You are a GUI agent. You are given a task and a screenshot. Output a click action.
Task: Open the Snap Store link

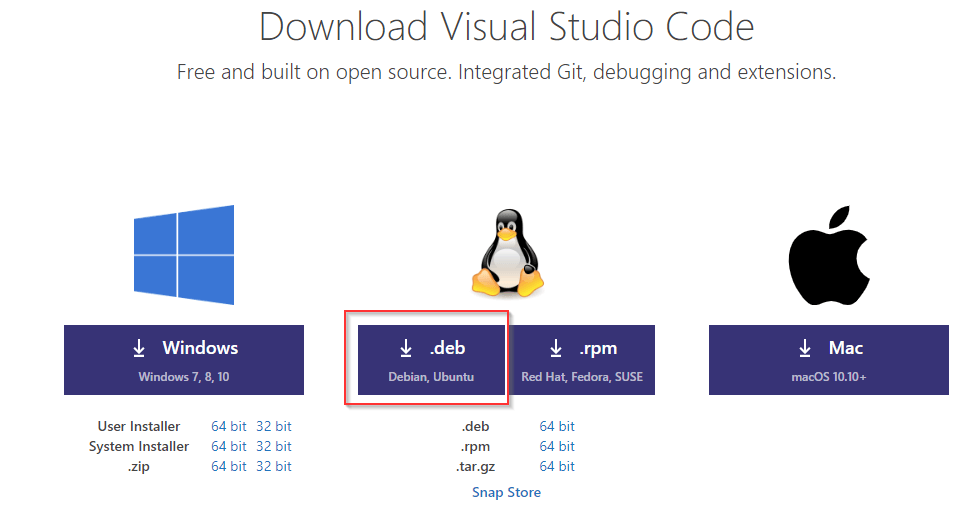506,492
